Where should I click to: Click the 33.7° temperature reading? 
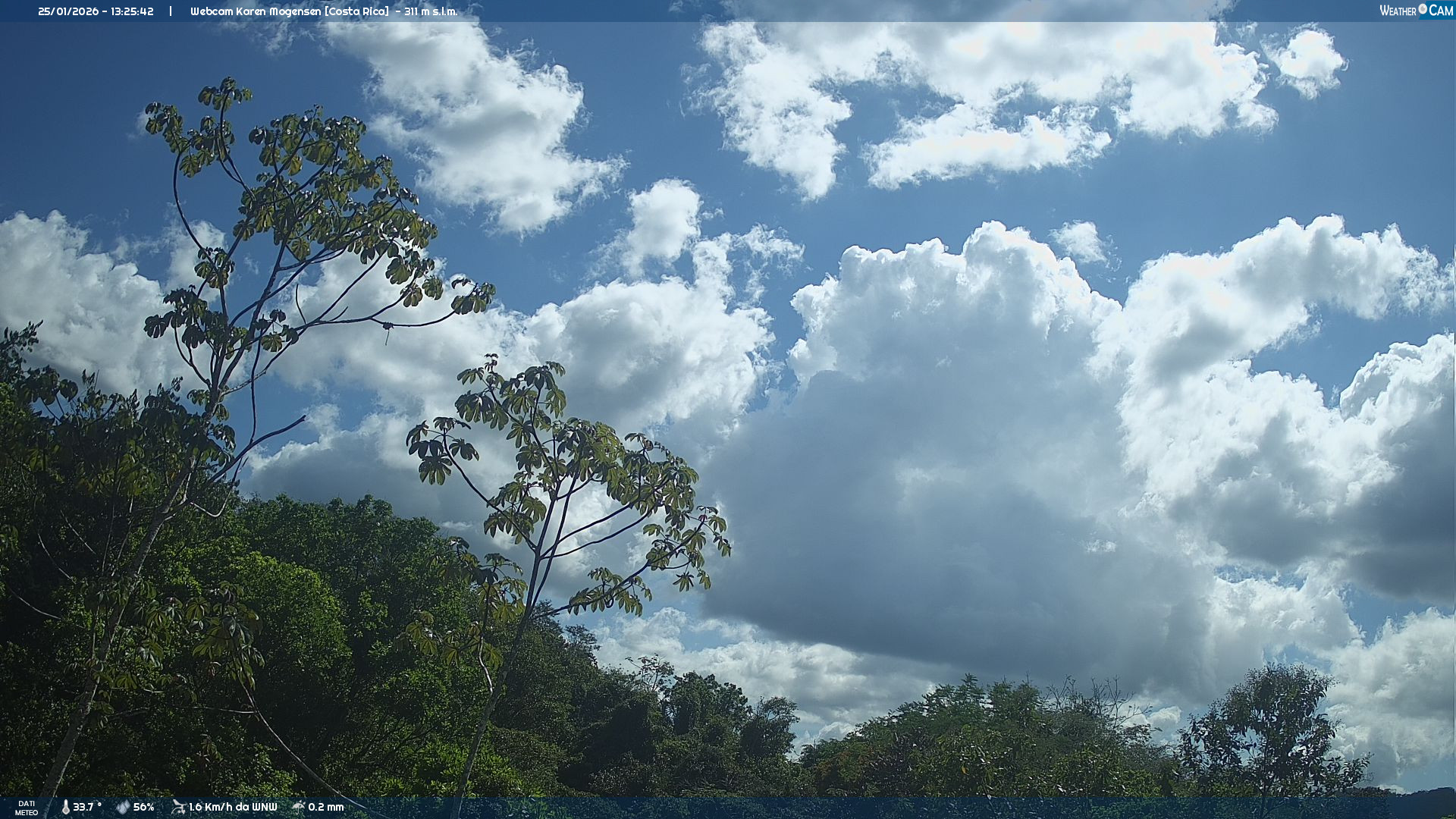pos(87,808)
